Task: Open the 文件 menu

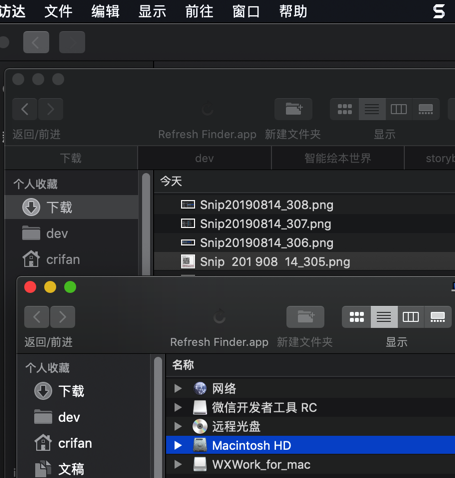Action: [58, 11]
